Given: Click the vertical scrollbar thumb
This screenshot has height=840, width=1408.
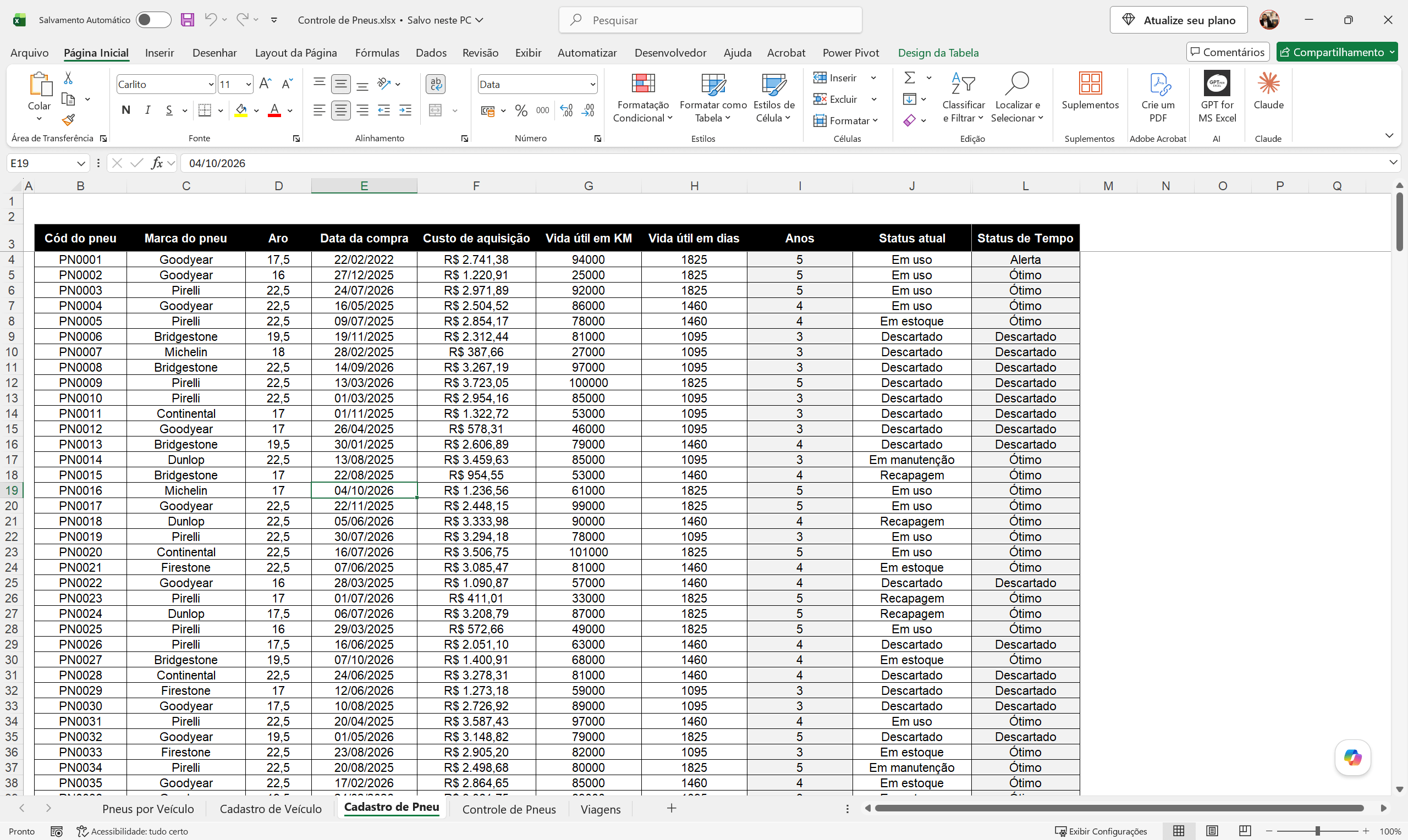Looking at the screenshot, I should (1399, 222).
